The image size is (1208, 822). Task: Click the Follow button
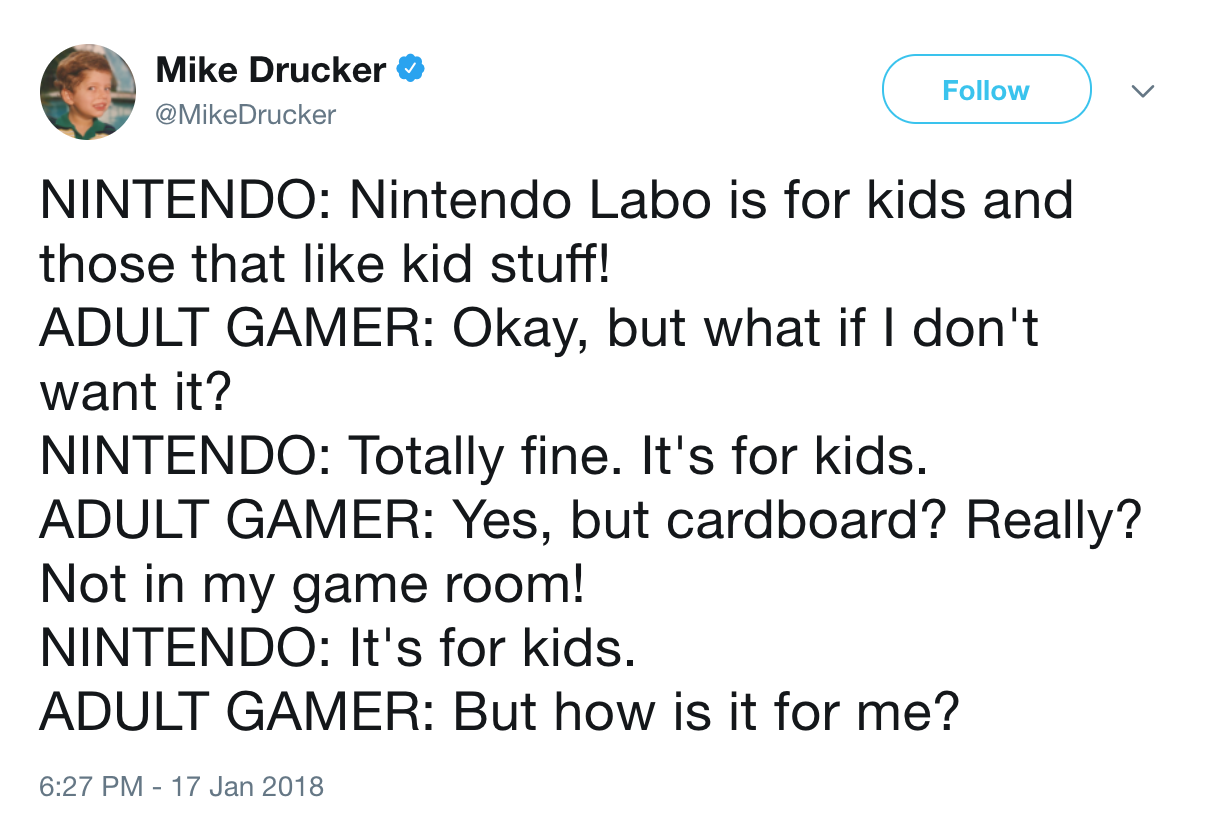pos(985,90)
